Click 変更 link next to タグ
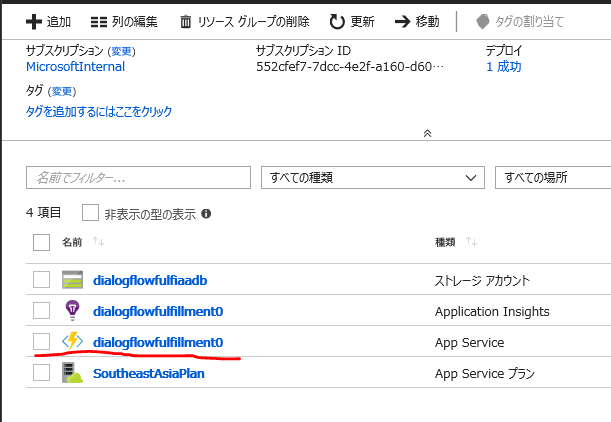611x422 pixels. pos(62,92)
